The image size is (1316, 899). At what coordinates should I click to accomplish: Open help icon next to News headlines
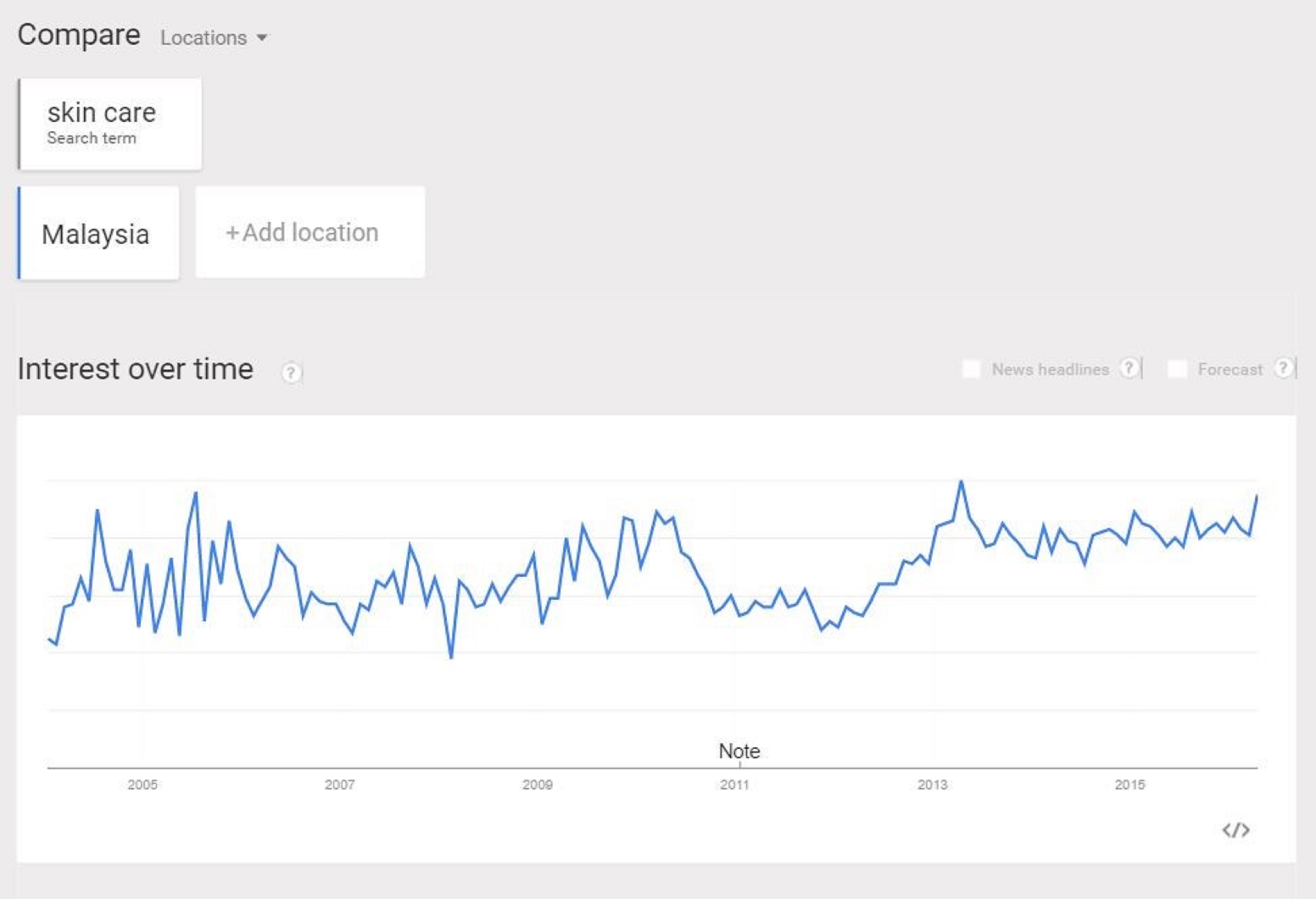(x=1129, y=368)
